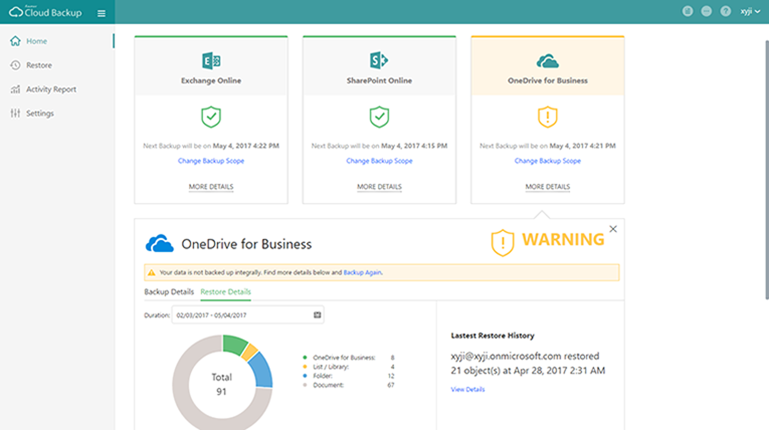Click yellow List / Library legend dot
Screen dimensions: 769x430
coord(305,367)
